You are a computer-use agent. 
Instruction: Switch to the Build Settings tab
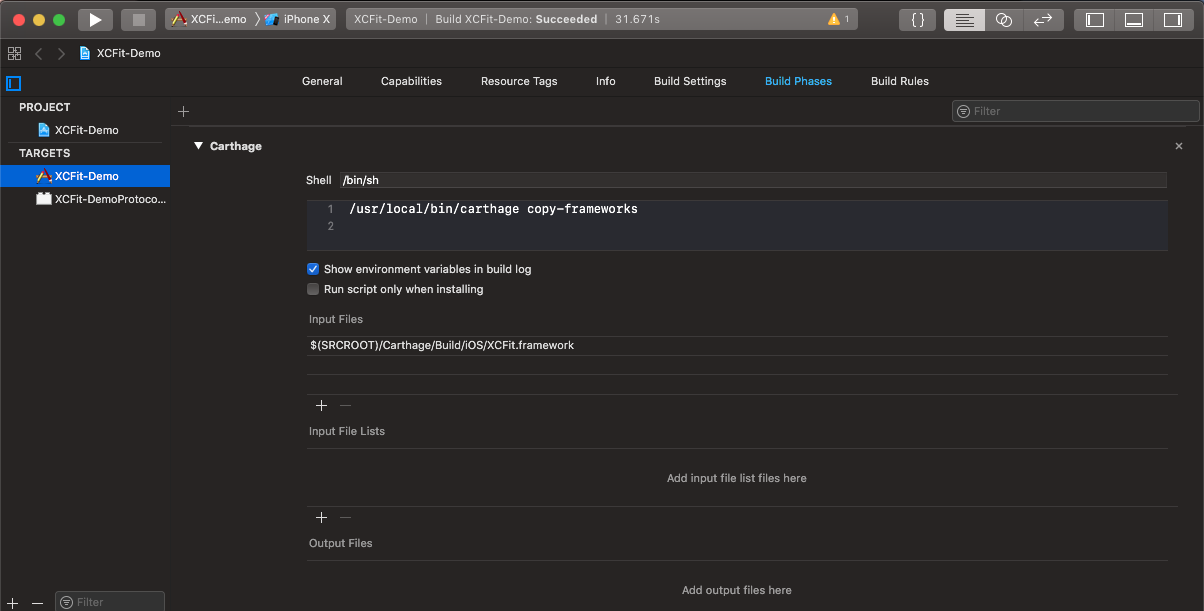[x=690, y=81]
